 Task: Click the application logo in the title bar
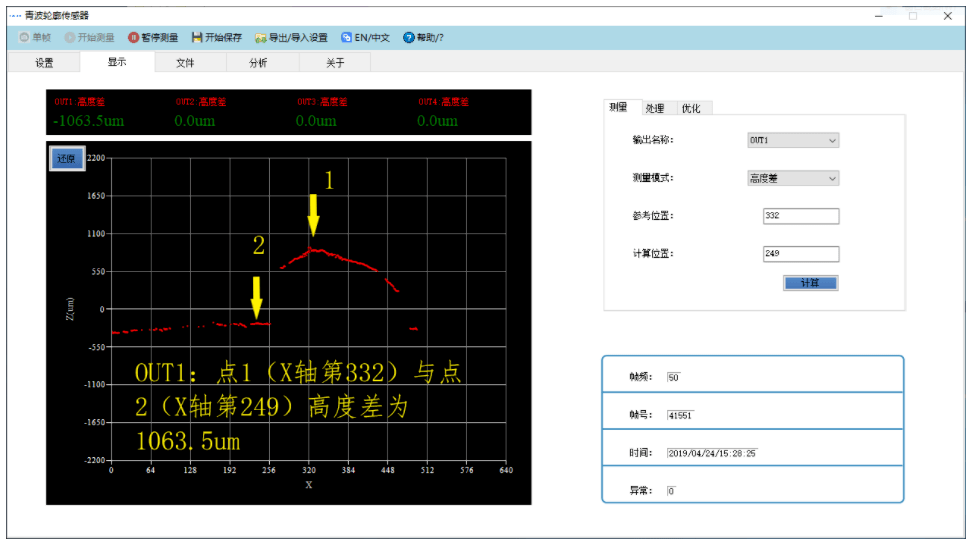[x=15, y=16]
